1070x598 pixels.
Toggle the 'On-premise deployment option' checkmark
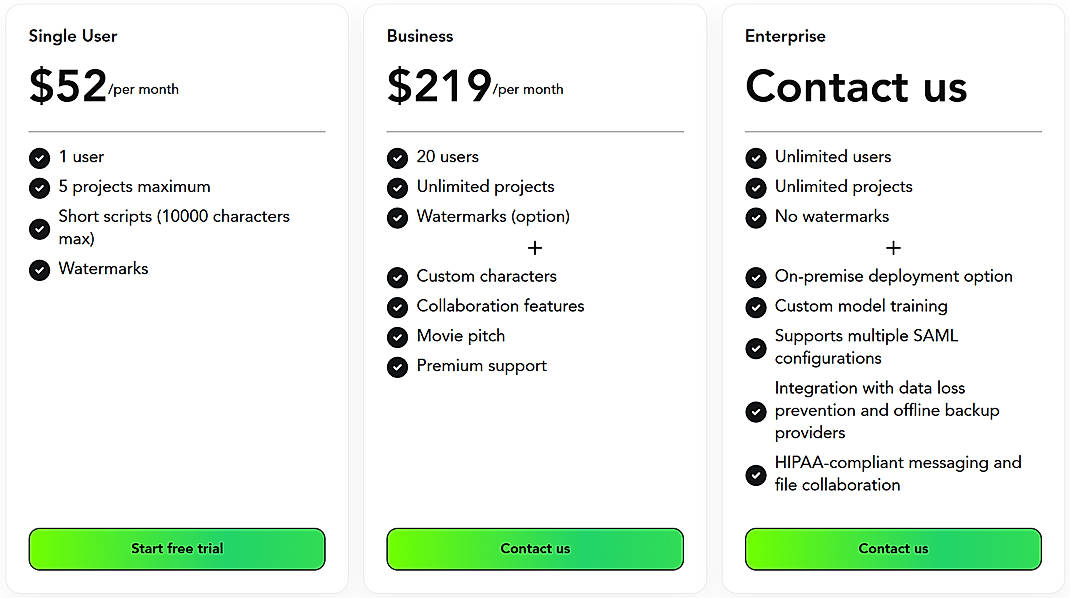pyautogui.click(x=756, y=277)
